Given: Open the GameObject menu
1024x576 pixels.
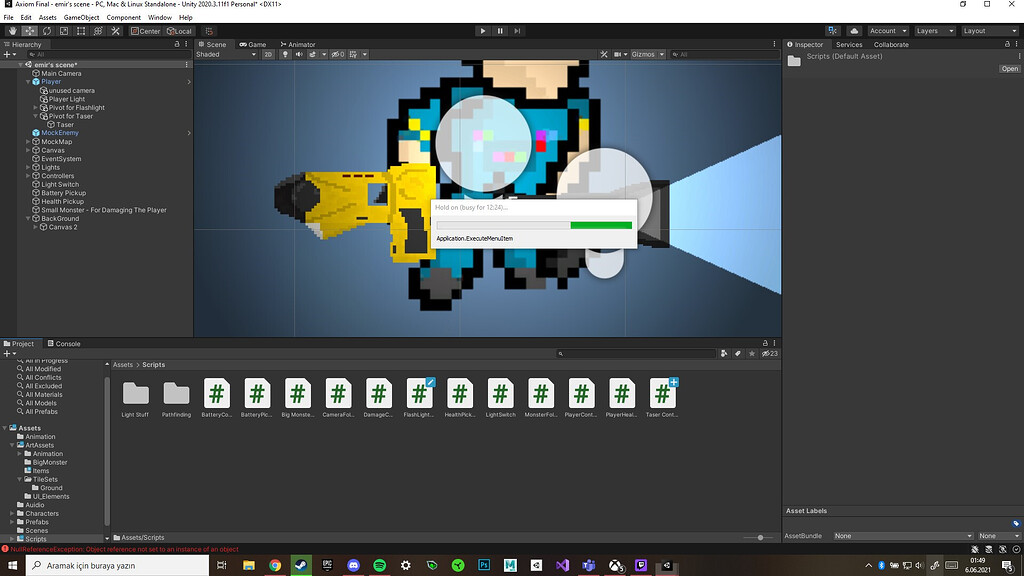Looking at the screenshot, I should tap(81, 16).
